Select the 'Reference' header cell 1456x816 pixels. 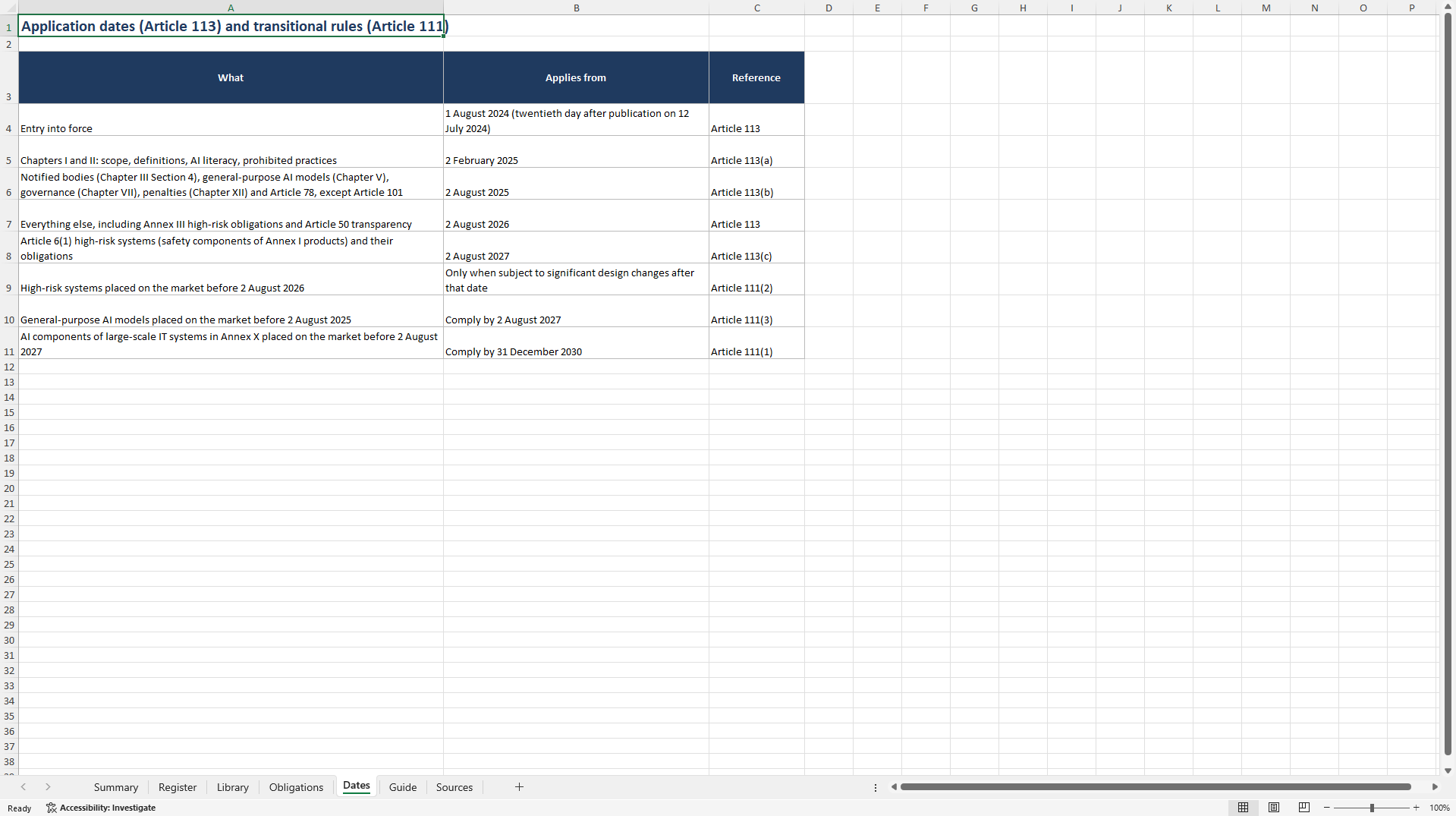click(x=756, y=77)
